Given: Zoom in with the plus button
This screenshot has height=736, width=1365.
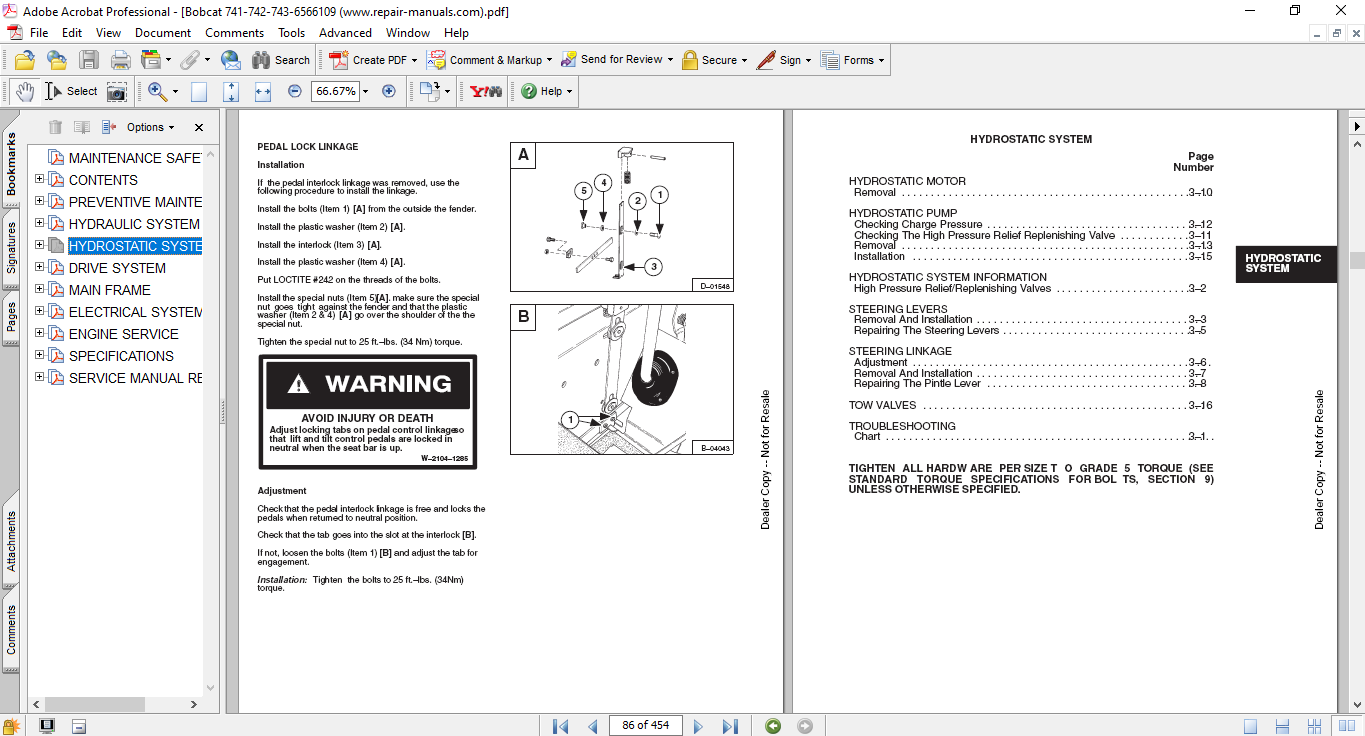Looking at the screenshot, I should [x=389, y=91].
